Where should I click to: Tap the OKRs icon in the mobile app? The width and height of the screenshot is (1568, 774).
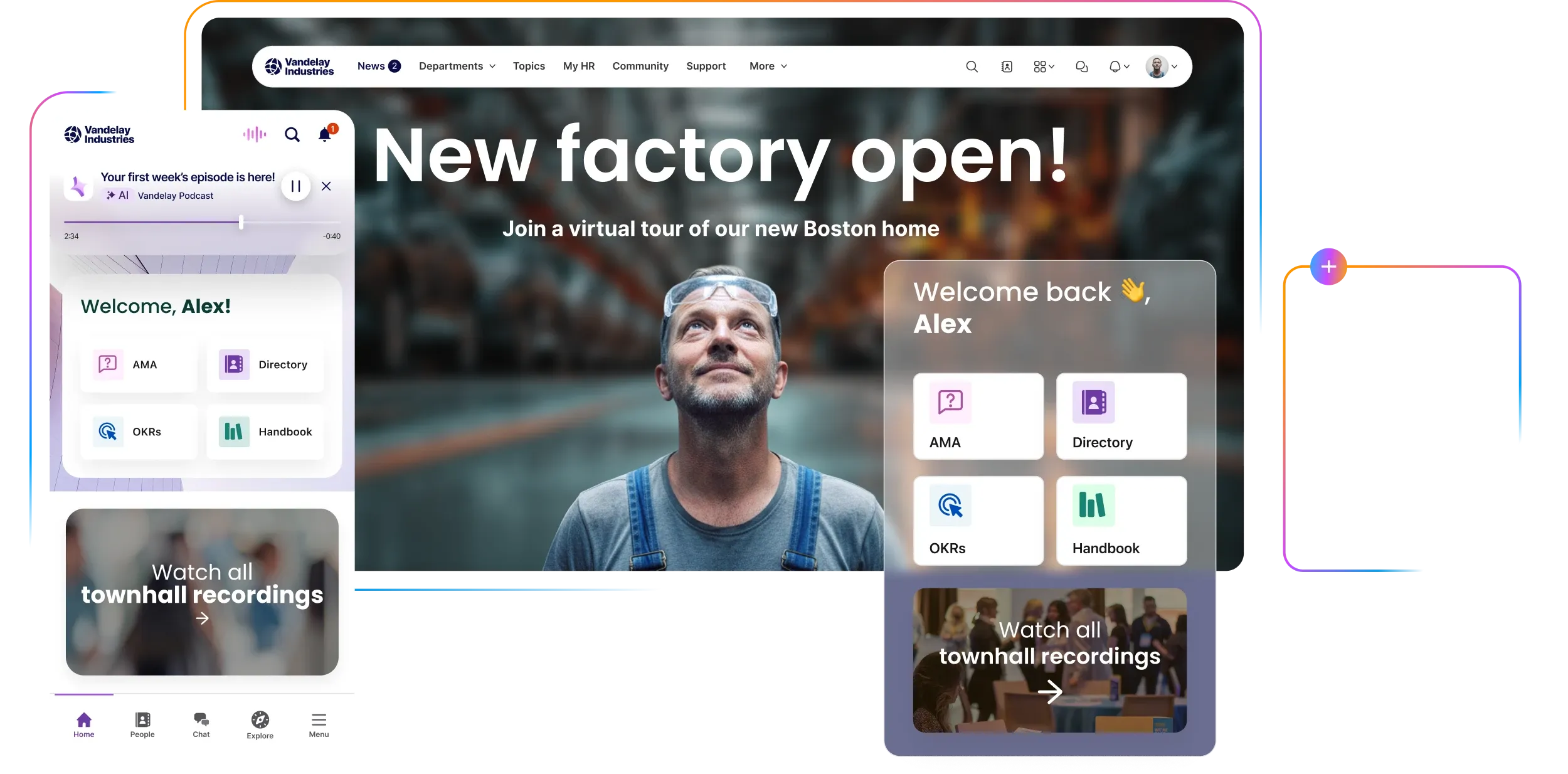pyautogui.click(x=109, y=432)
